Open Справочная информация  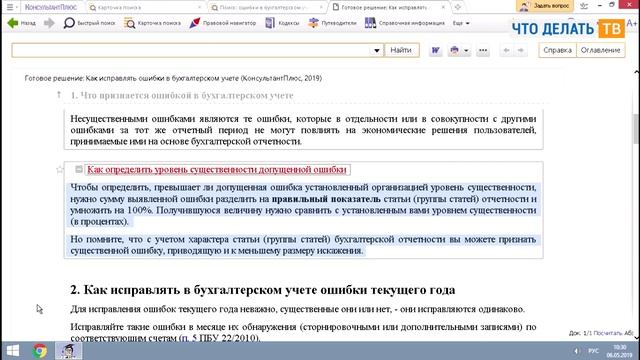click(404, 23)
